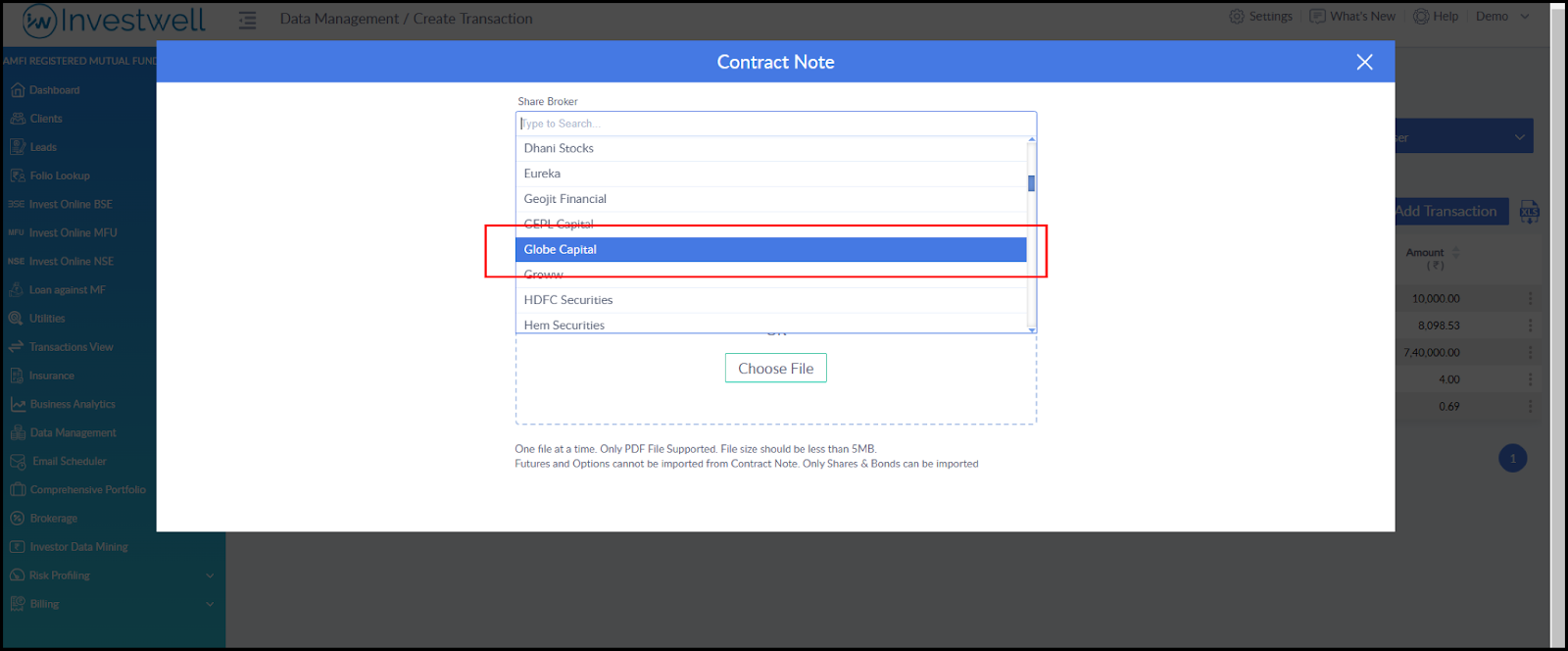Click the Investor Data Mining icon
Screen dimensions: 1568x651
[17, 546]
